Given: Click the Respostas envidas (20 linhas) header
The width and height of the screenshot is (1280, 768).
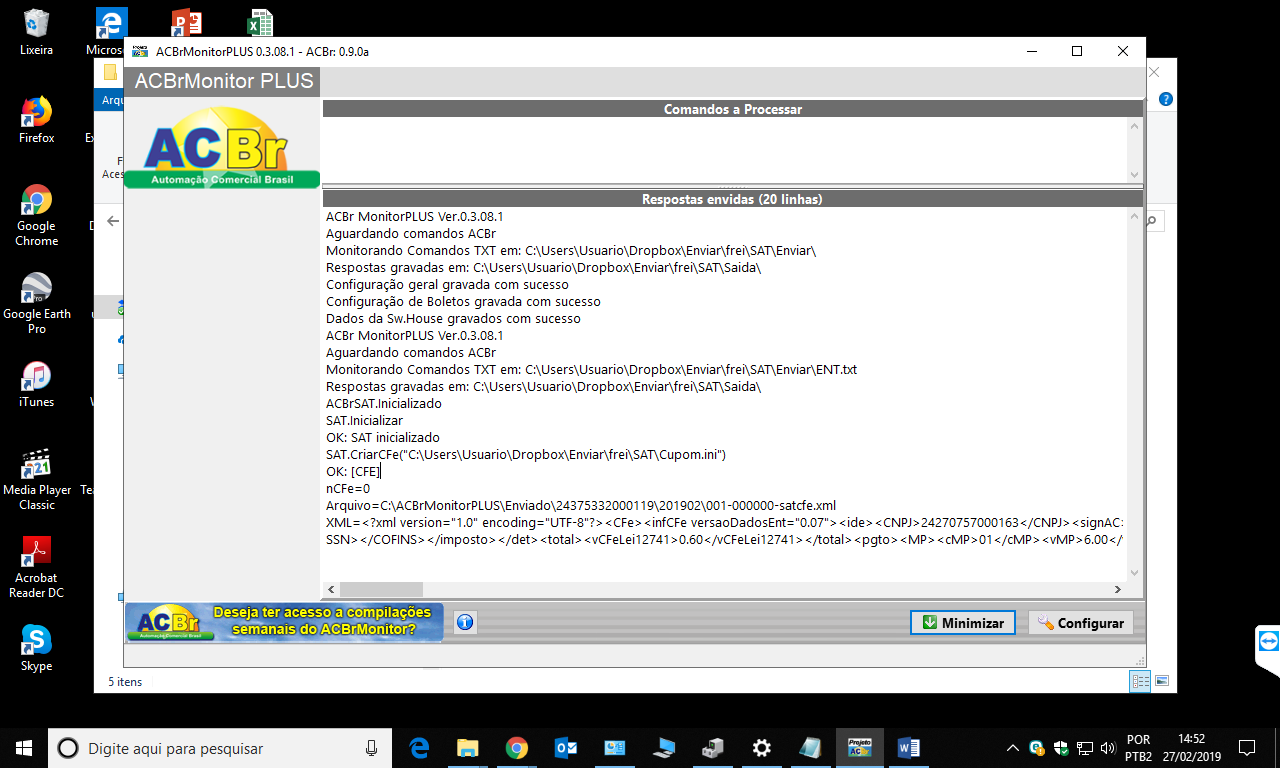Looking at the screenshot, I should pos(732,199).
